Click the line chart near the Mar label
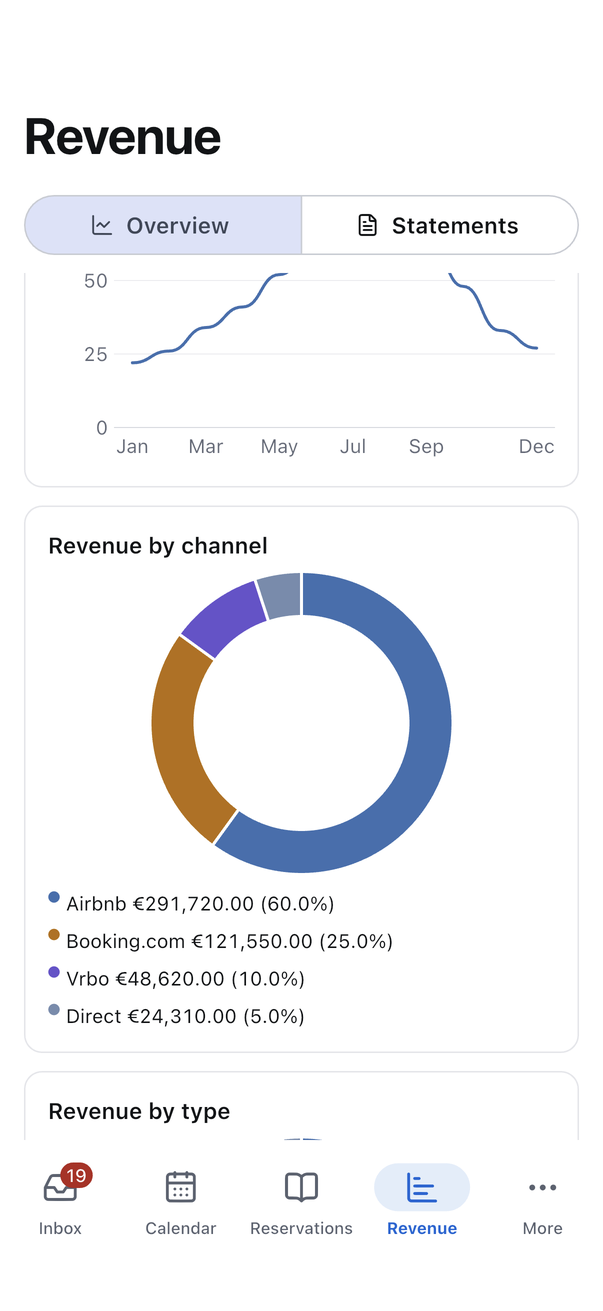 point(205,327)
